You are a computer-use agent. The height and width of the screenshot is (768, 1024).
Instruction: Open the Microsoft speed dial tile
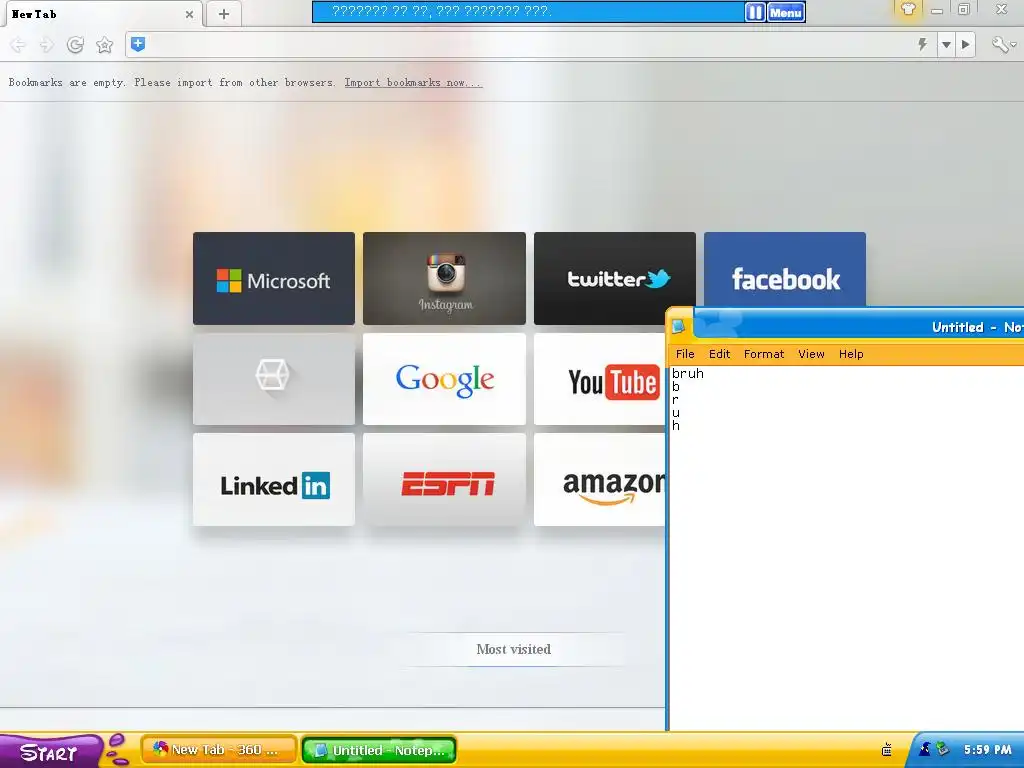(x=274, y=278)
